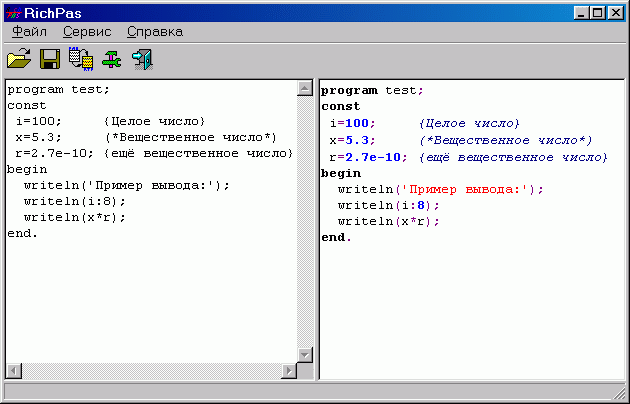Image resolution: width=630 pixels, height=404 pixels.
Task: Click the vertical scrollbar up arrow
Action: coord(305,88)
